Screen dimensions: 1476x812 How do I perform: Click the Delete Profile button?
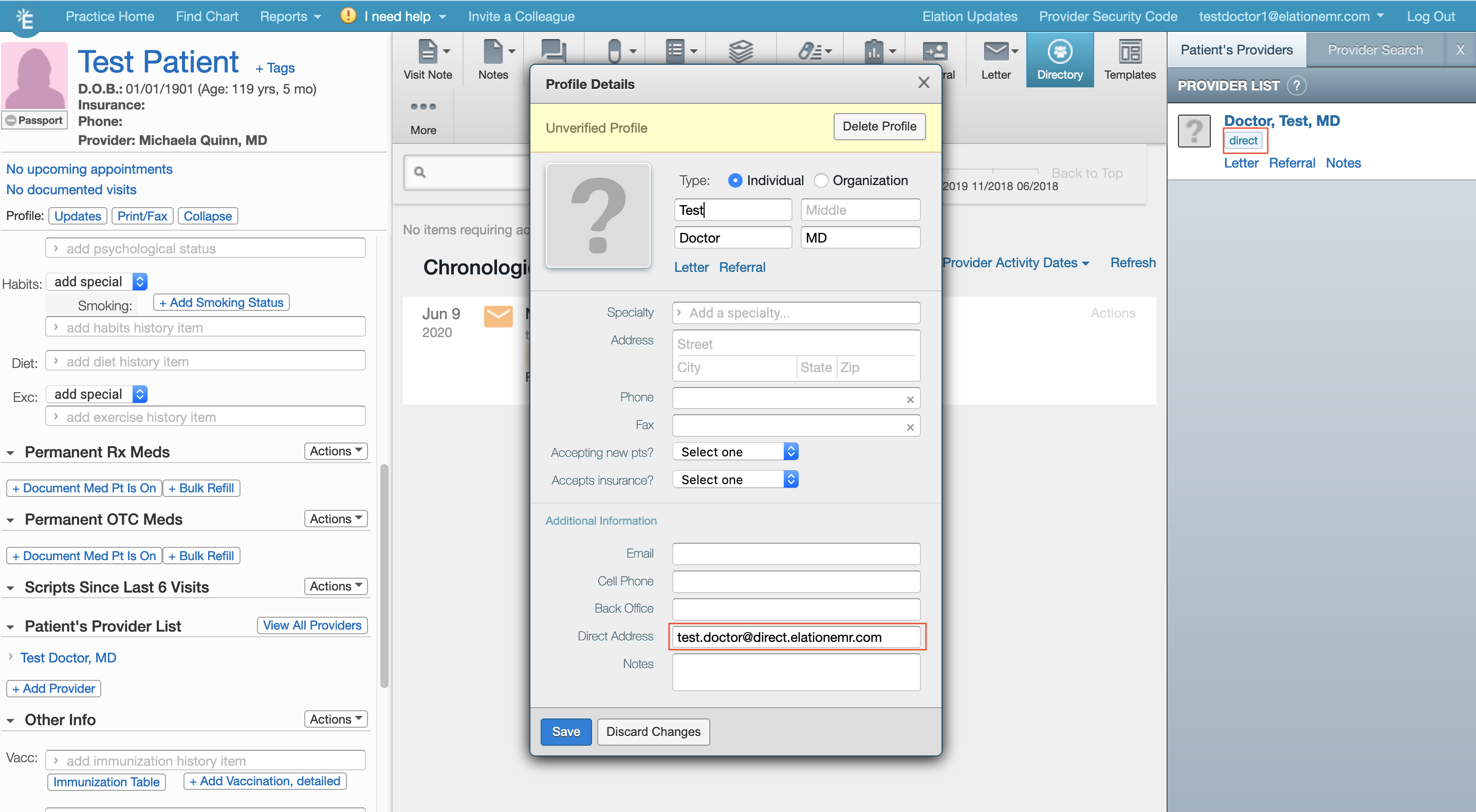click(879, 126)
